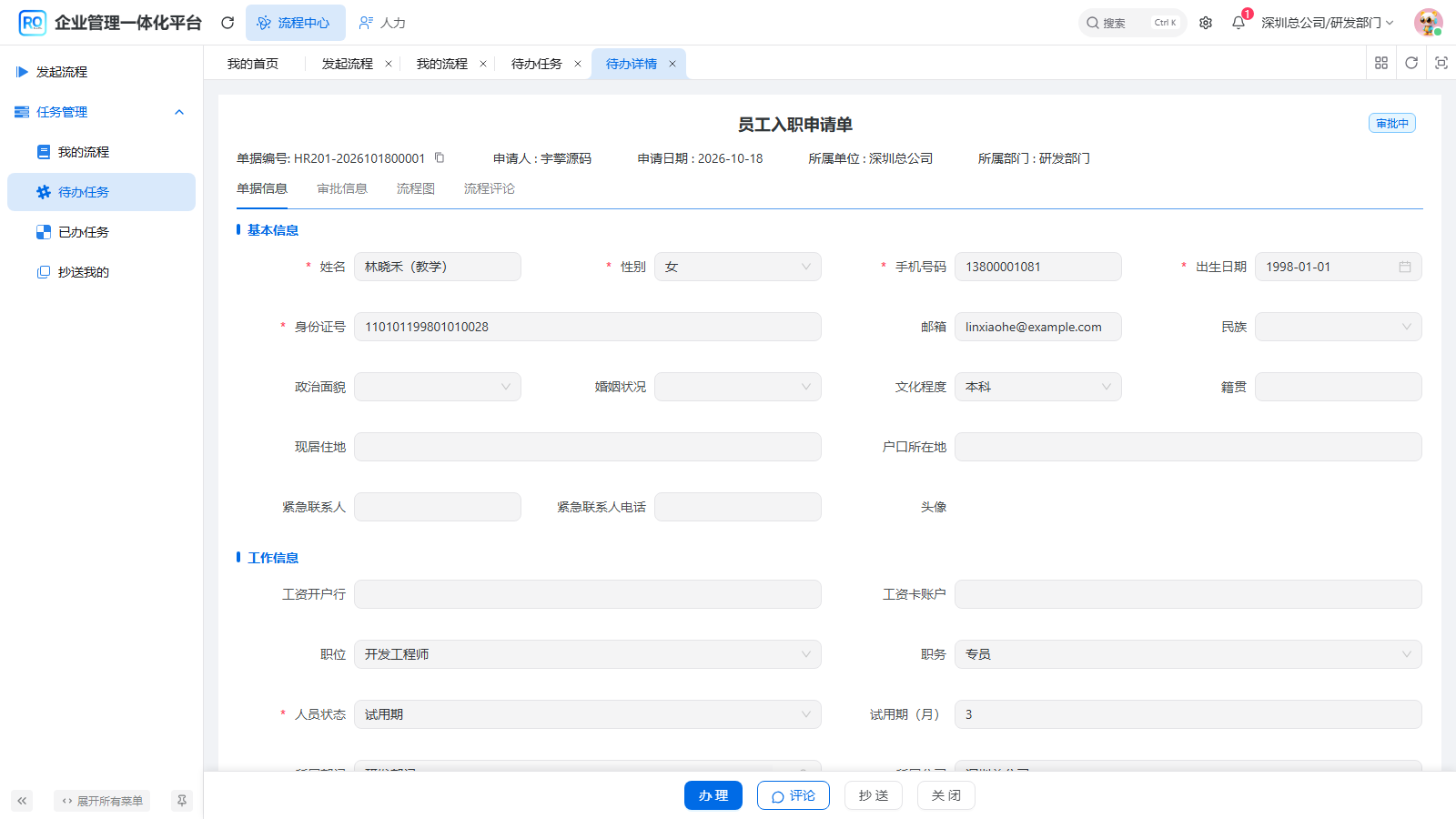This screenshot has width=1456, height=819.
Task: Click the 户口所在地 field
Action: coord(1188,447)
